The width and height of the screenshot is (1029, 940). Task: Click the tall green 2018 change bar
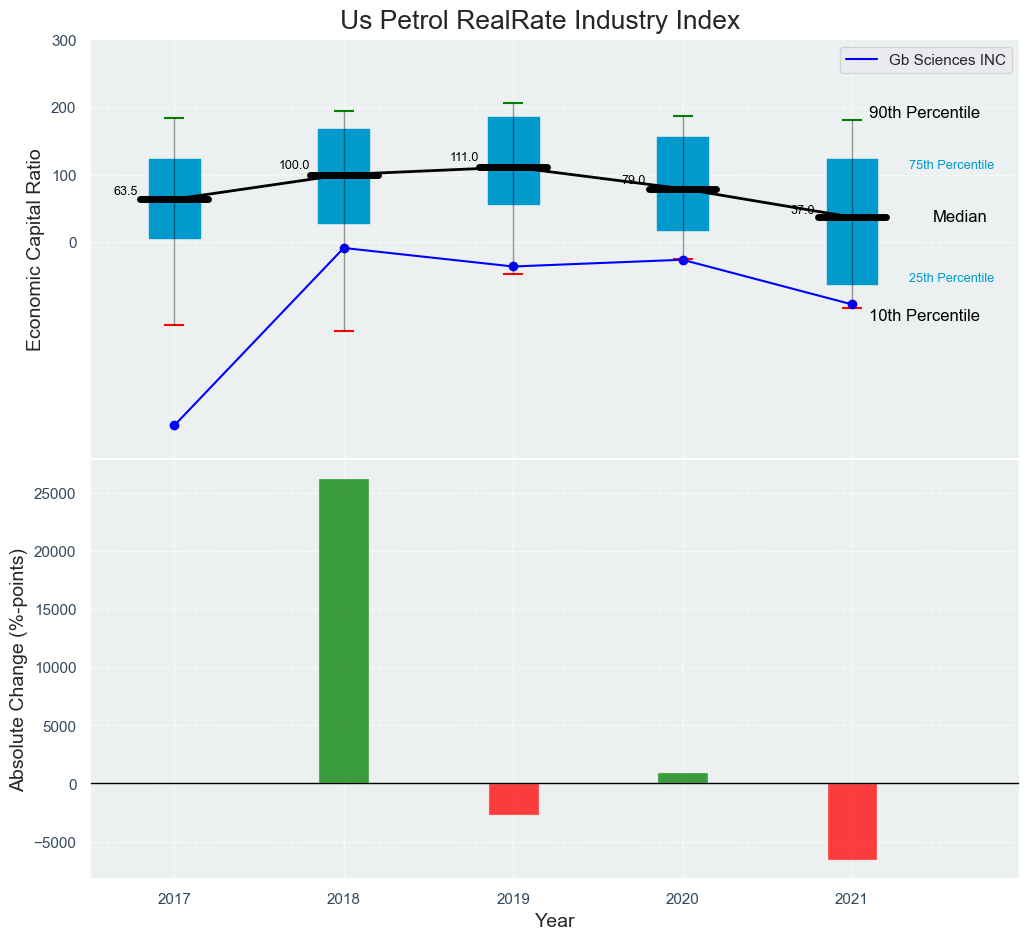coord(344,630)
